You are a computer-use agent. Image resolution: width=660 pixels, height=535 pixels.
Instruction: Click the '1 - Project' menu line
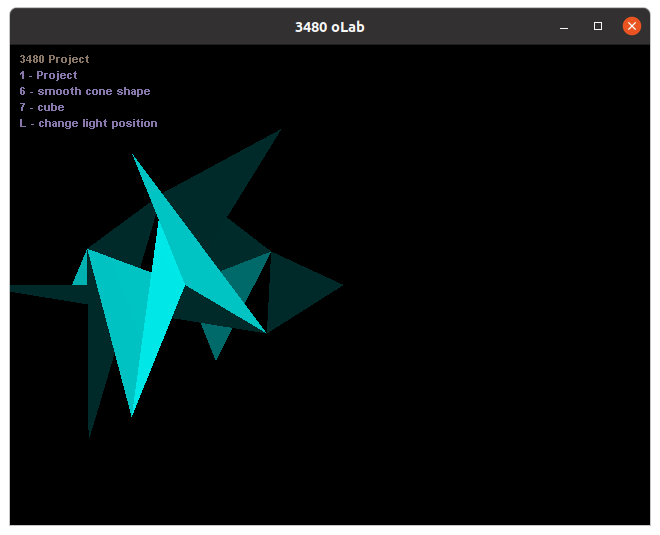click(48, 75)
